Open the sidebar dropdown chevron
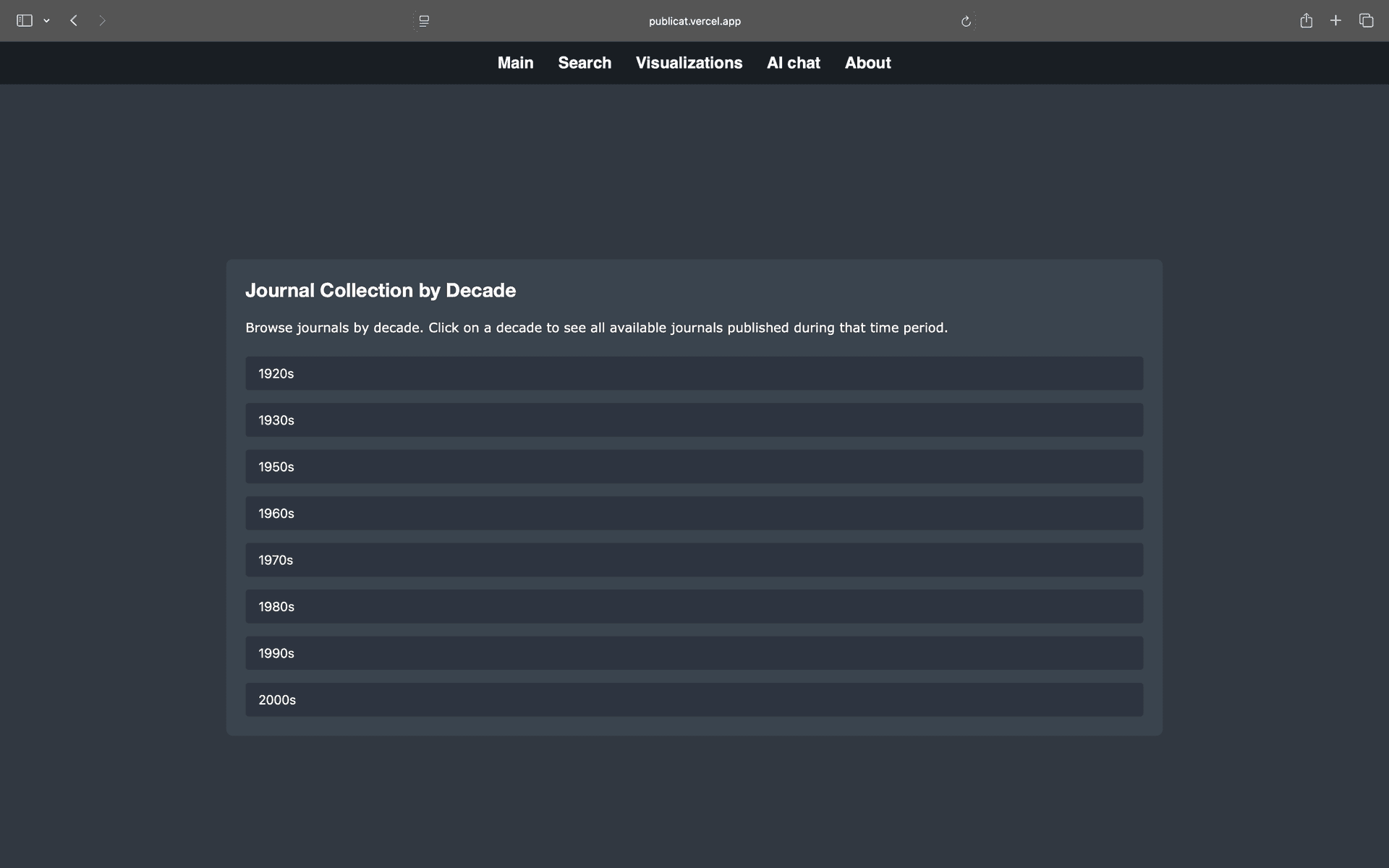Screen dimensions: 1389x868 click(46, 21)
